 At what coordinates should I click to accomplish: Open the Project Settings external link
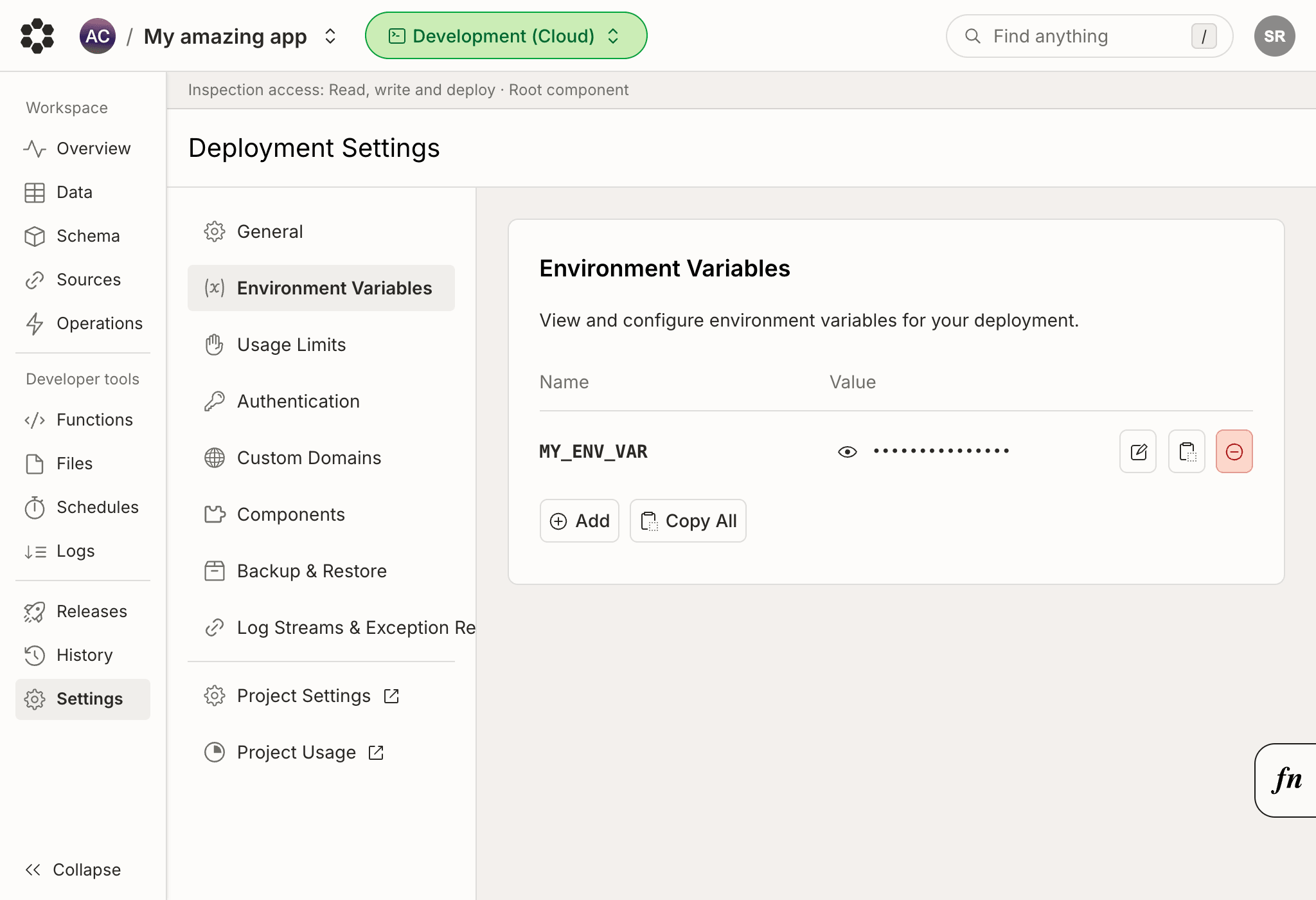321,696
